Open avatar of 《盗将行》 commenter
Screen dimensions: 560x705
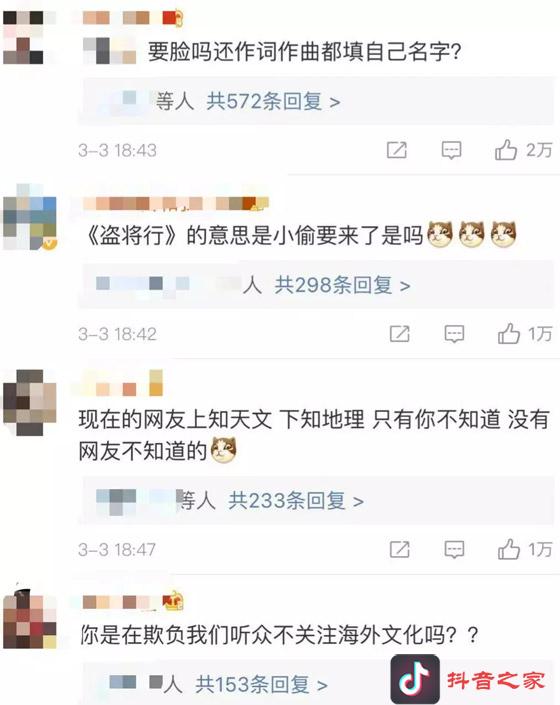[30, 216]
